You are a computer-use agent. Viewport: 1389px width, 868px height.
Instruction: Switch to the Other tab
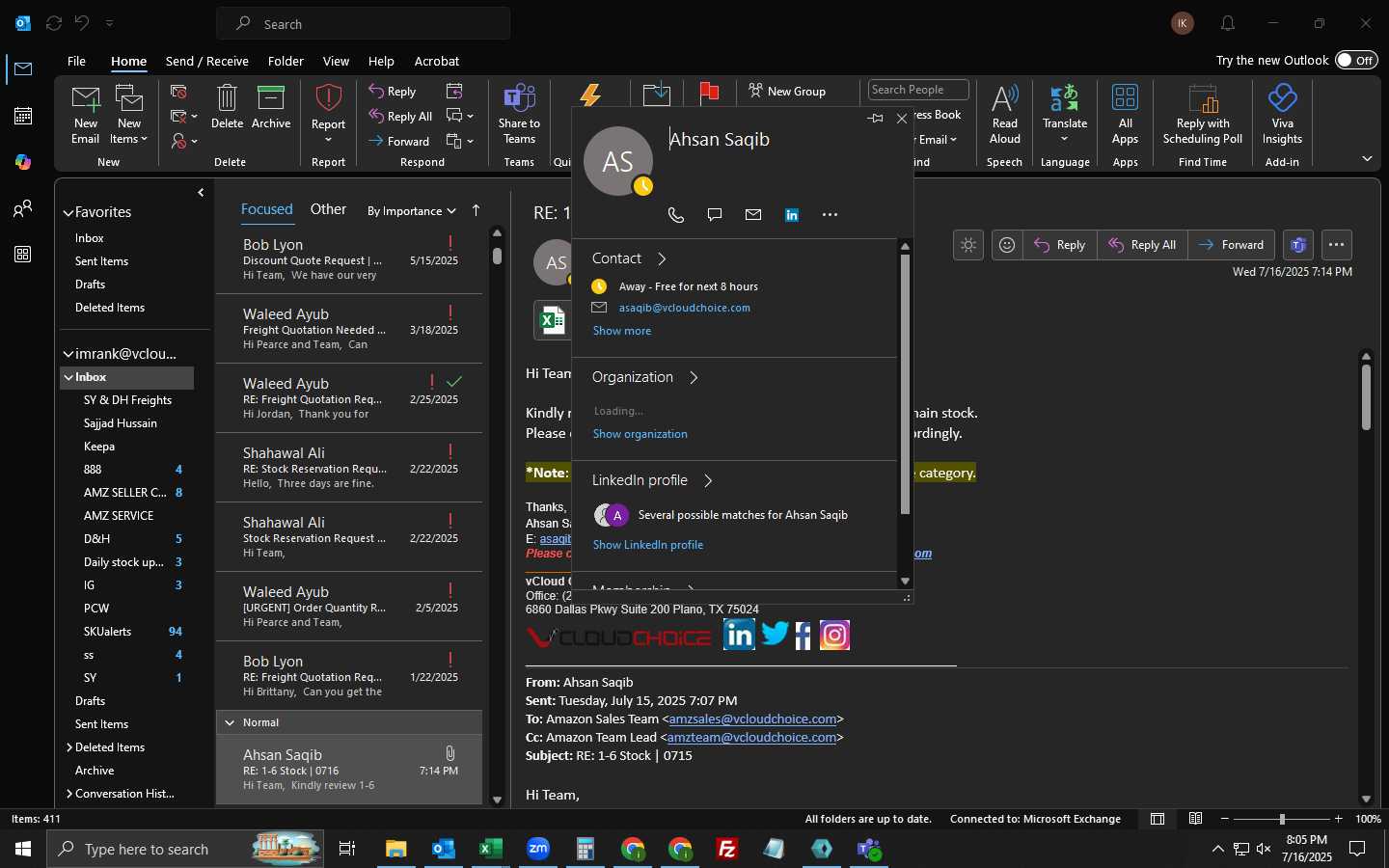click(328, 209)
